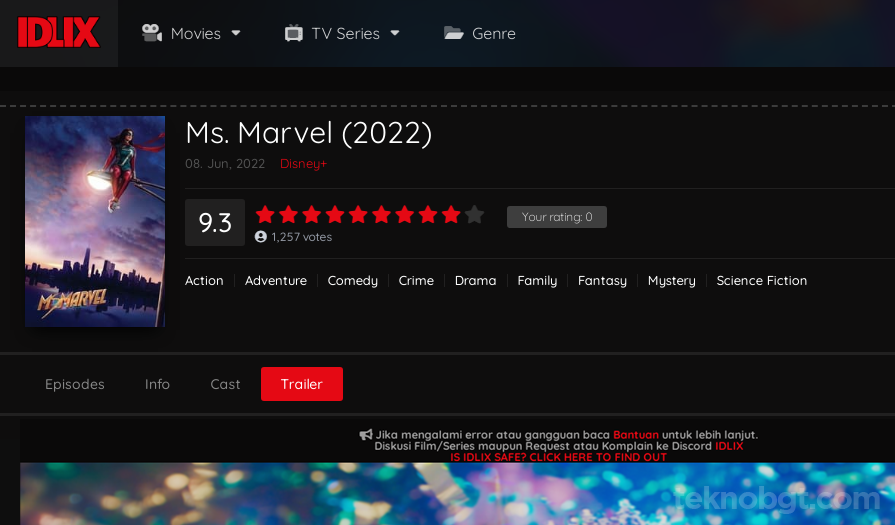The image size is (895, 525).
Task: Open the Science Fiction genre link
Action: [761, 281]
